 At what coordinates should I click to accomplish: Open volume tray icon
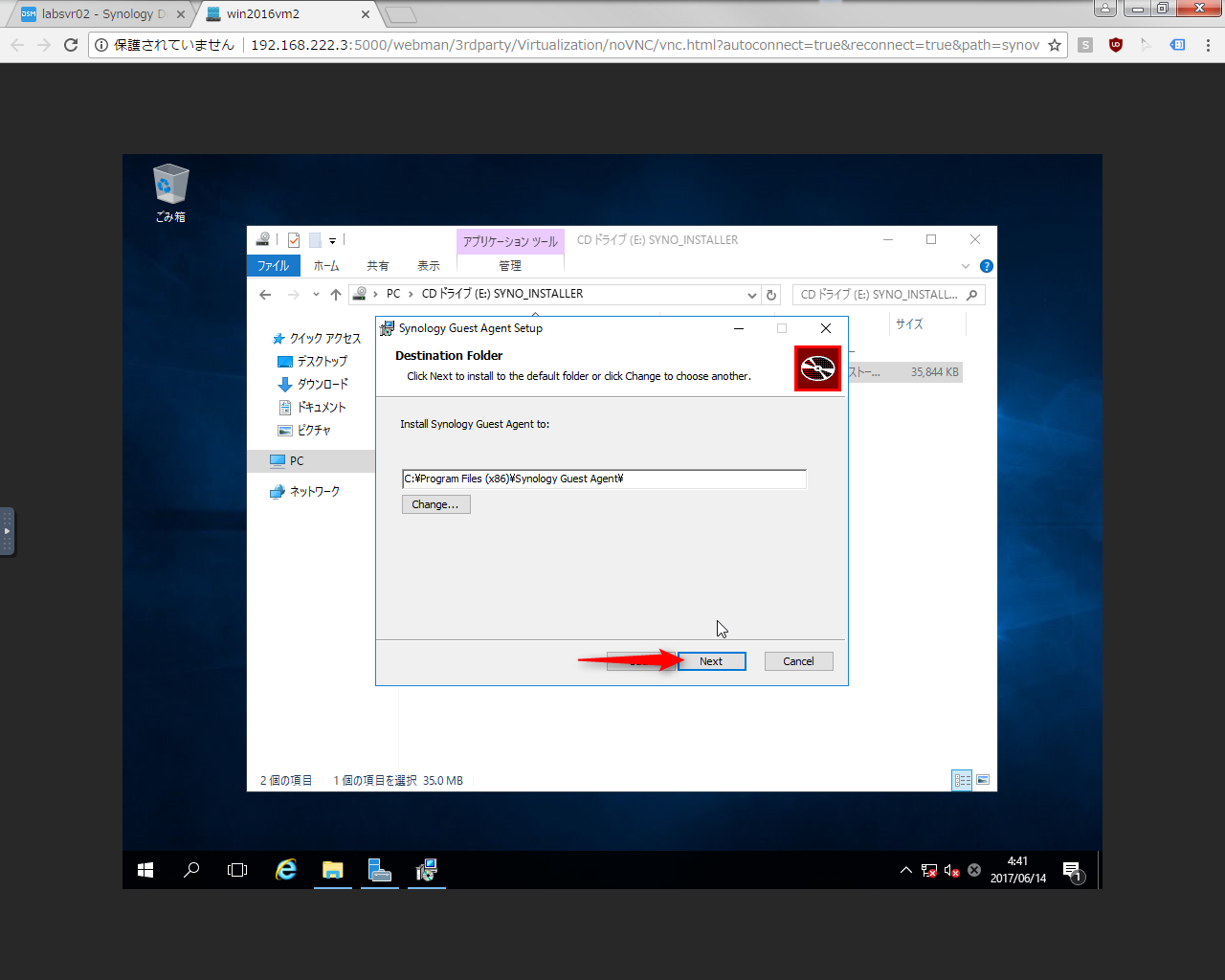pos(951,870)
